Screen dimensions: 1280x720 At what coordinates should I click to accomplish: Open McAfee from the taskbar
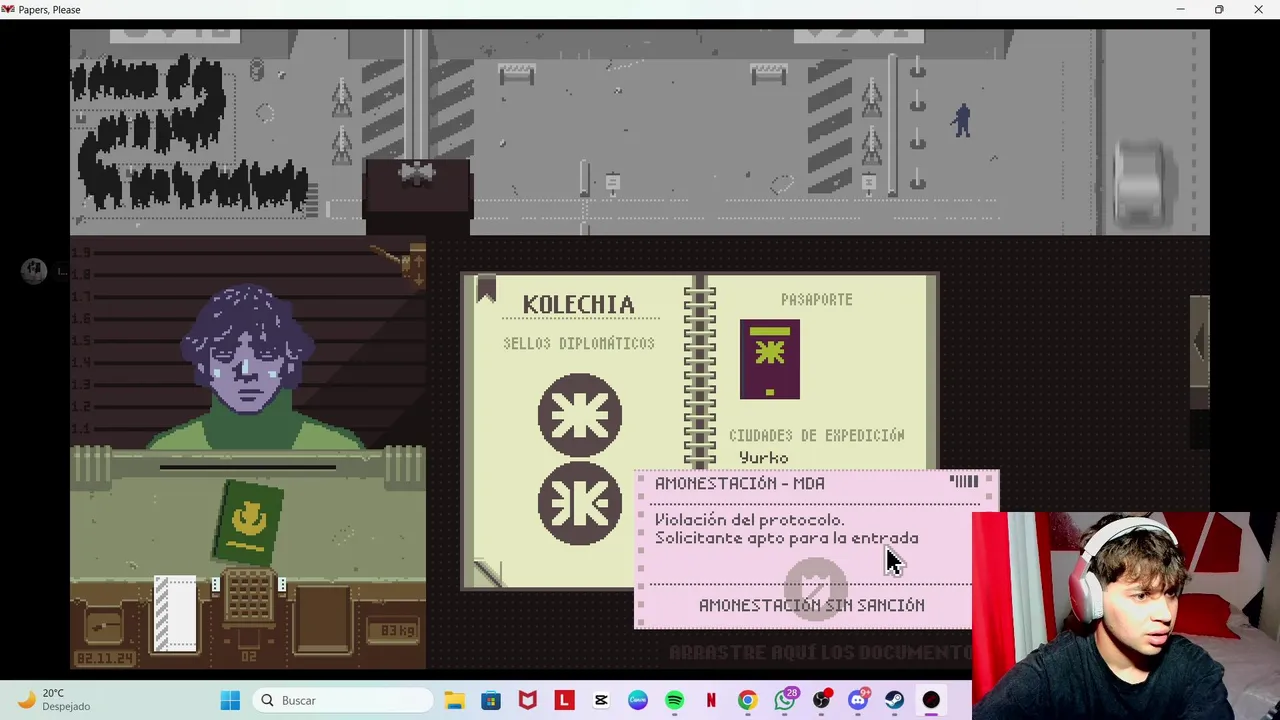click(x=528, y=701)
